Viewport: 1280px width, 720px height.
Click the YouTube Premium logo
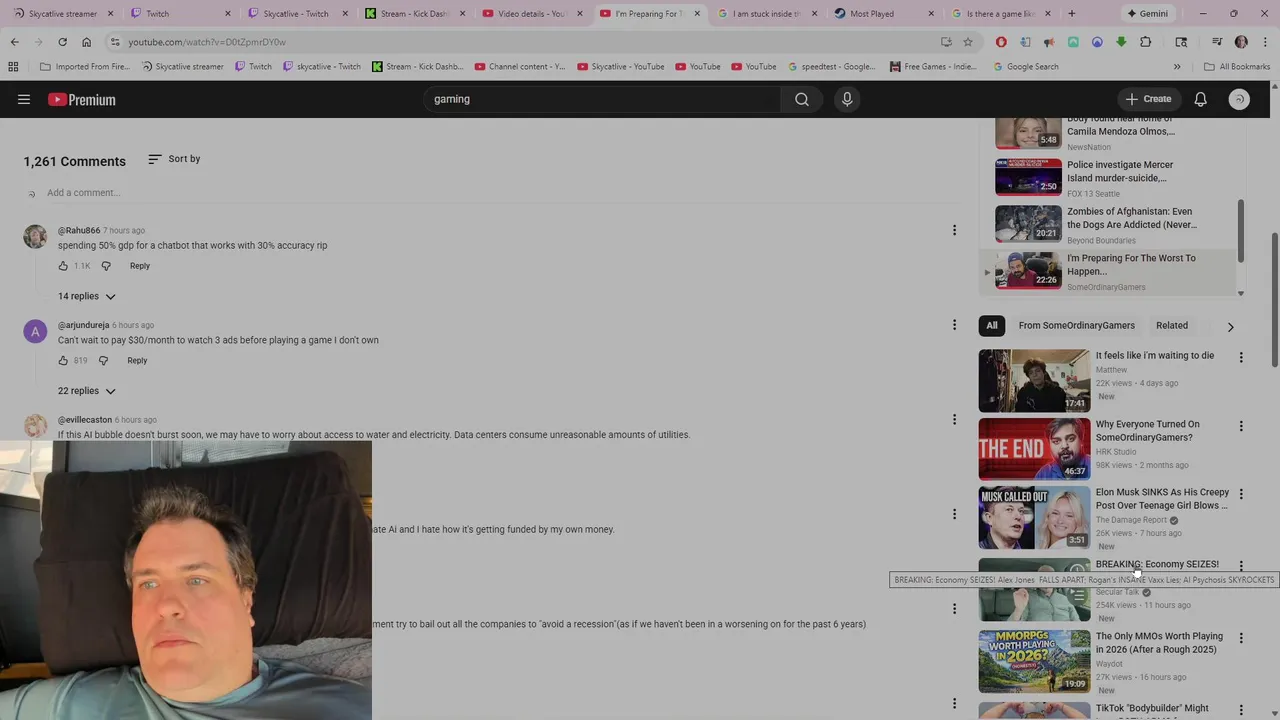point(82,99)
